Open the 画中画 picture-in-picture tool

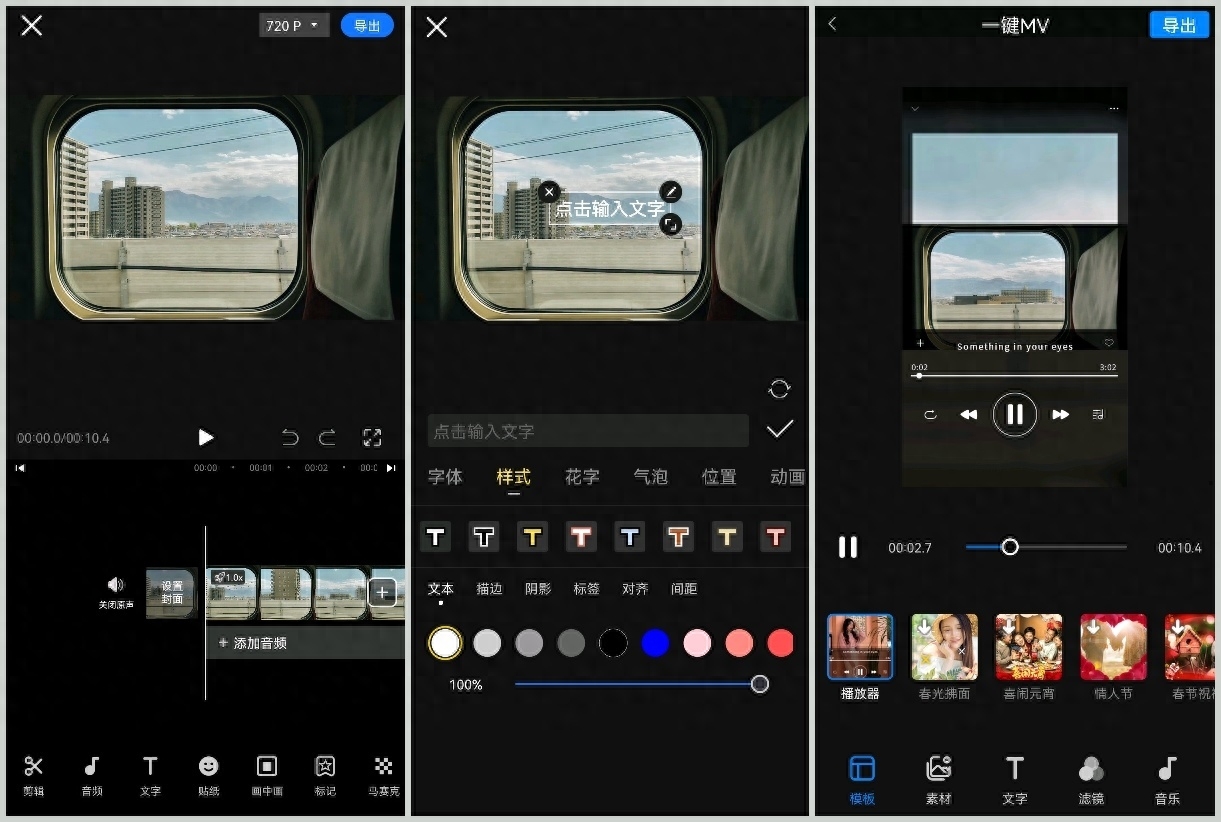pyautogui.click(x=267, y=775)
